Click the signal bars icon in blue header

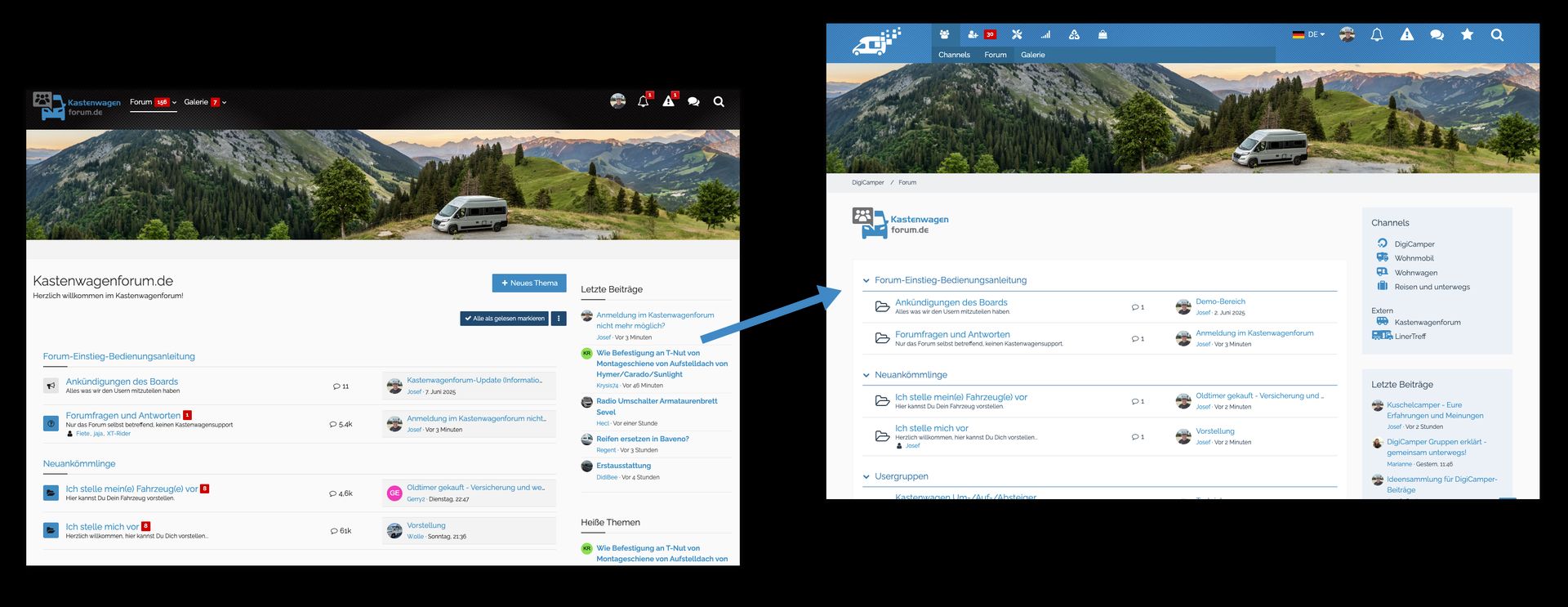(1045, 34)
